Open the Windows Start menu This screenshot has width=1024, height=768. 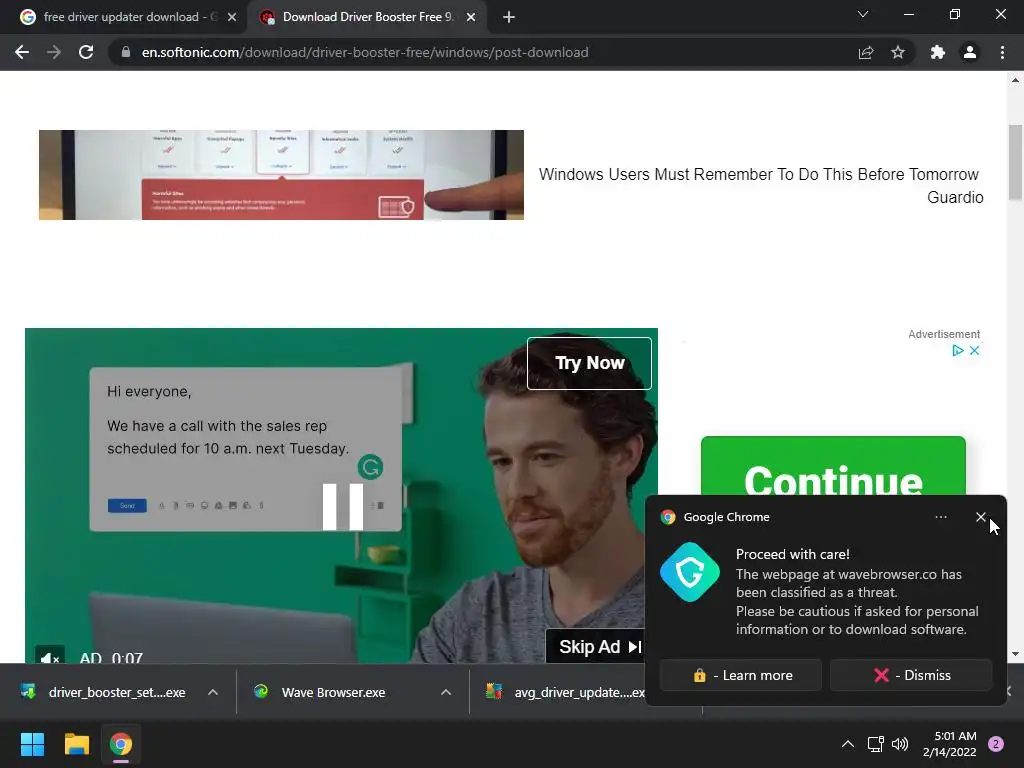pos(32,744)
